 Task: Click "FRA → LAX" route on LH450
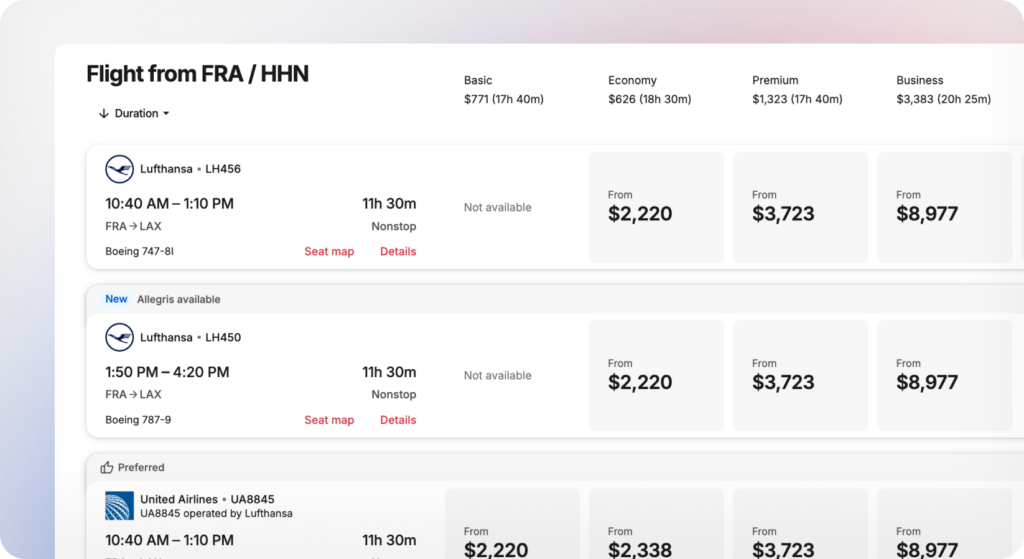(133, 395)
